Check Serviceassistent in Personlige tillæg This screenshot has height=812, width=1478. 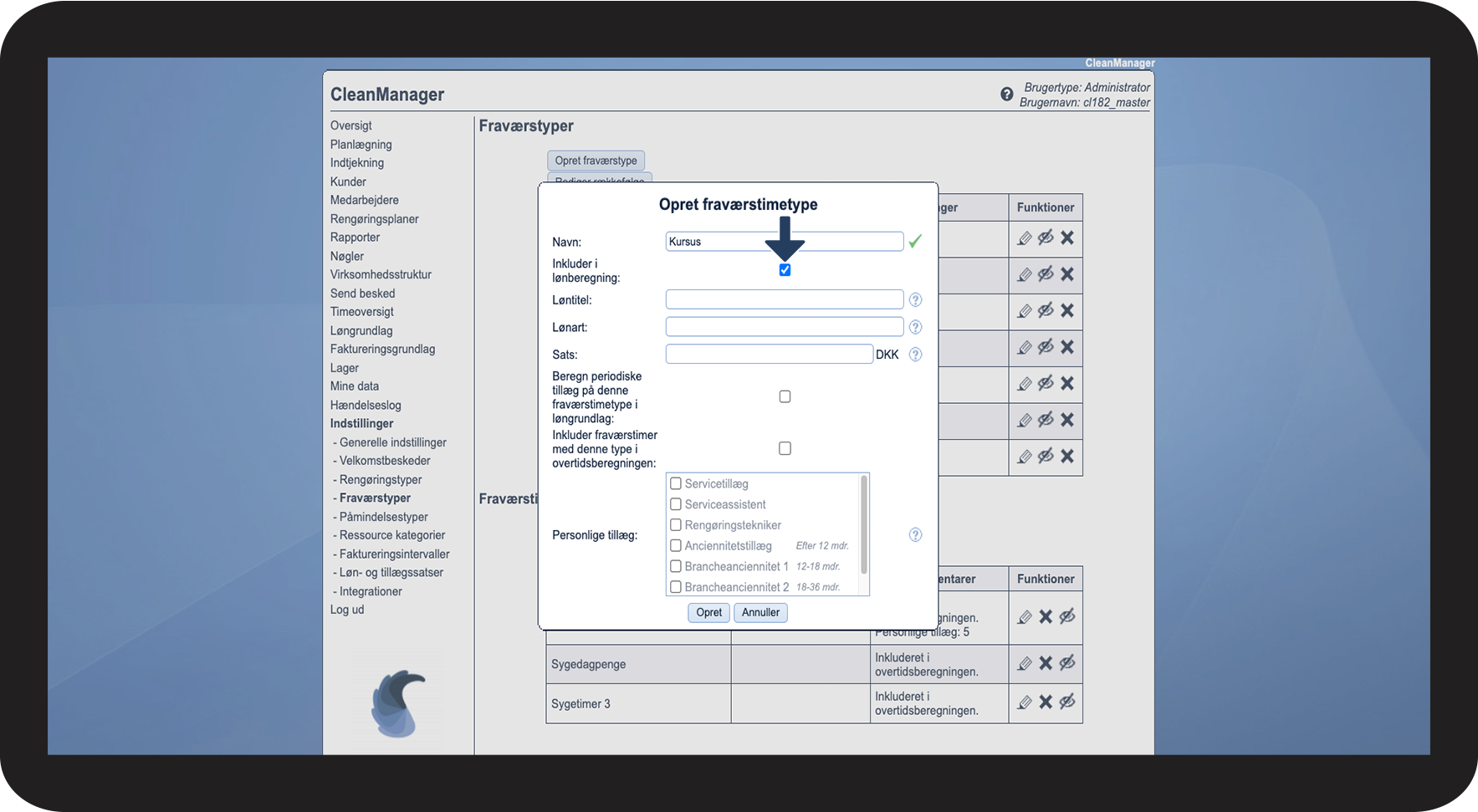click(676, 504)
